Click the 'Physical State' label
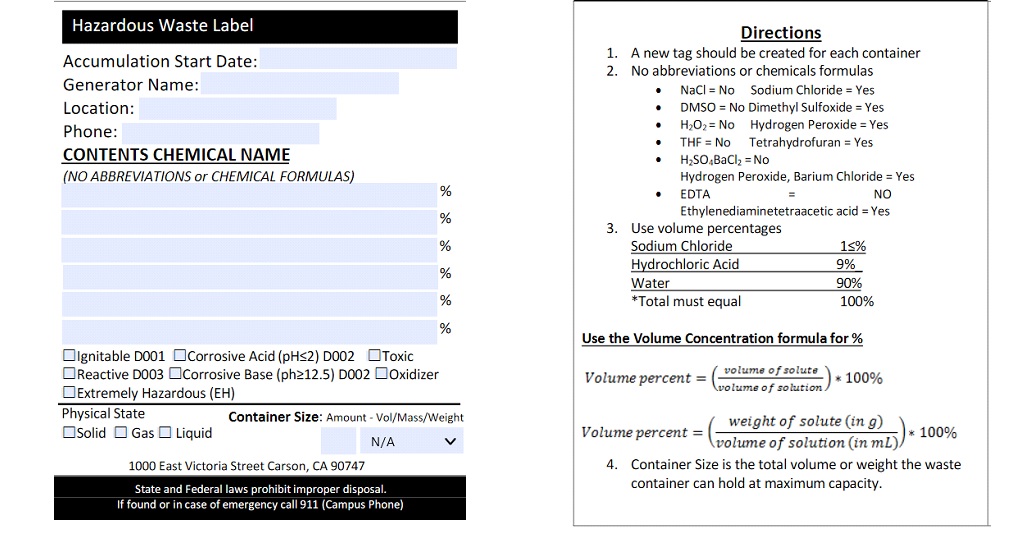 103,413
